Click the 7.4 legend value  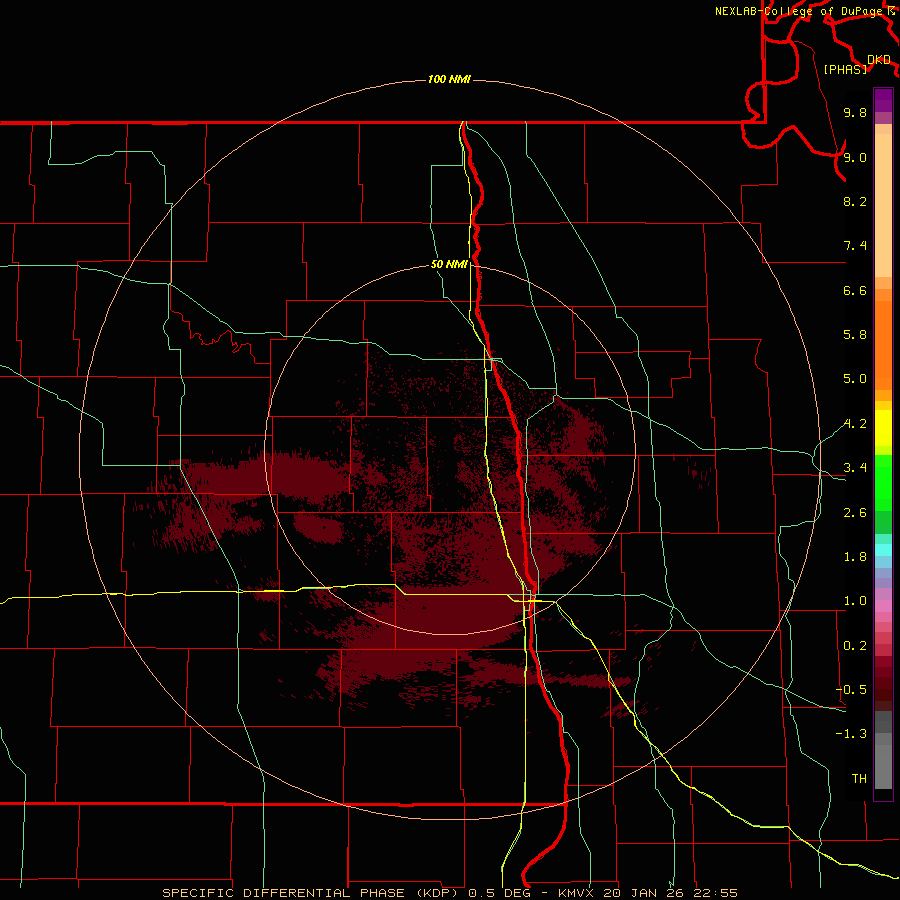tap(855, 246)
